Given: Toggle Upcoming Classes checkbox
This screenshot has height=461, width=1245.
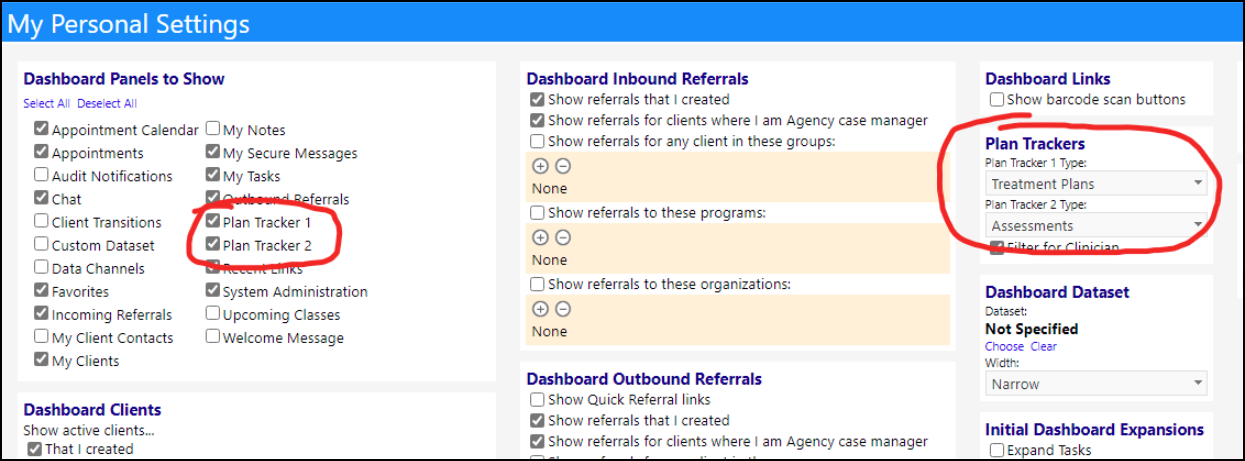Looking at the screenshot, I should pyautogui.click(x=213, y=314).
